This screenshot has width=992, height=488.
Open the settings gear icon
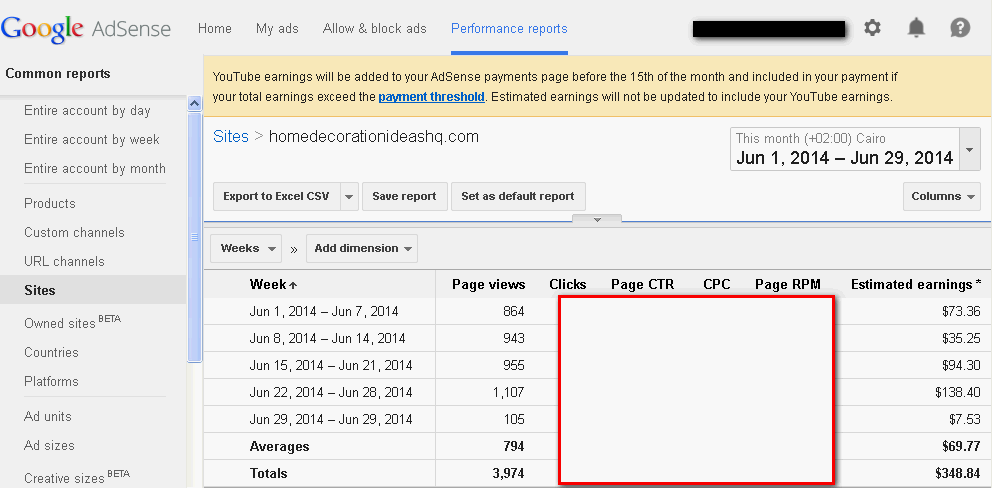[872, 28]
